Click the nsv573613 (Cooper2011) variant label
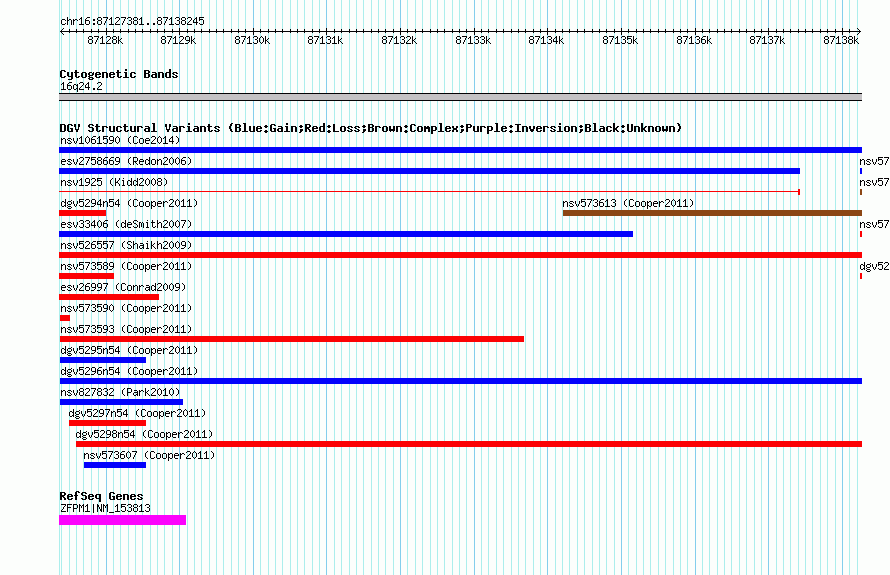Image resolution: width=890 pixels, height=575 pixels. tap(628, 203)
